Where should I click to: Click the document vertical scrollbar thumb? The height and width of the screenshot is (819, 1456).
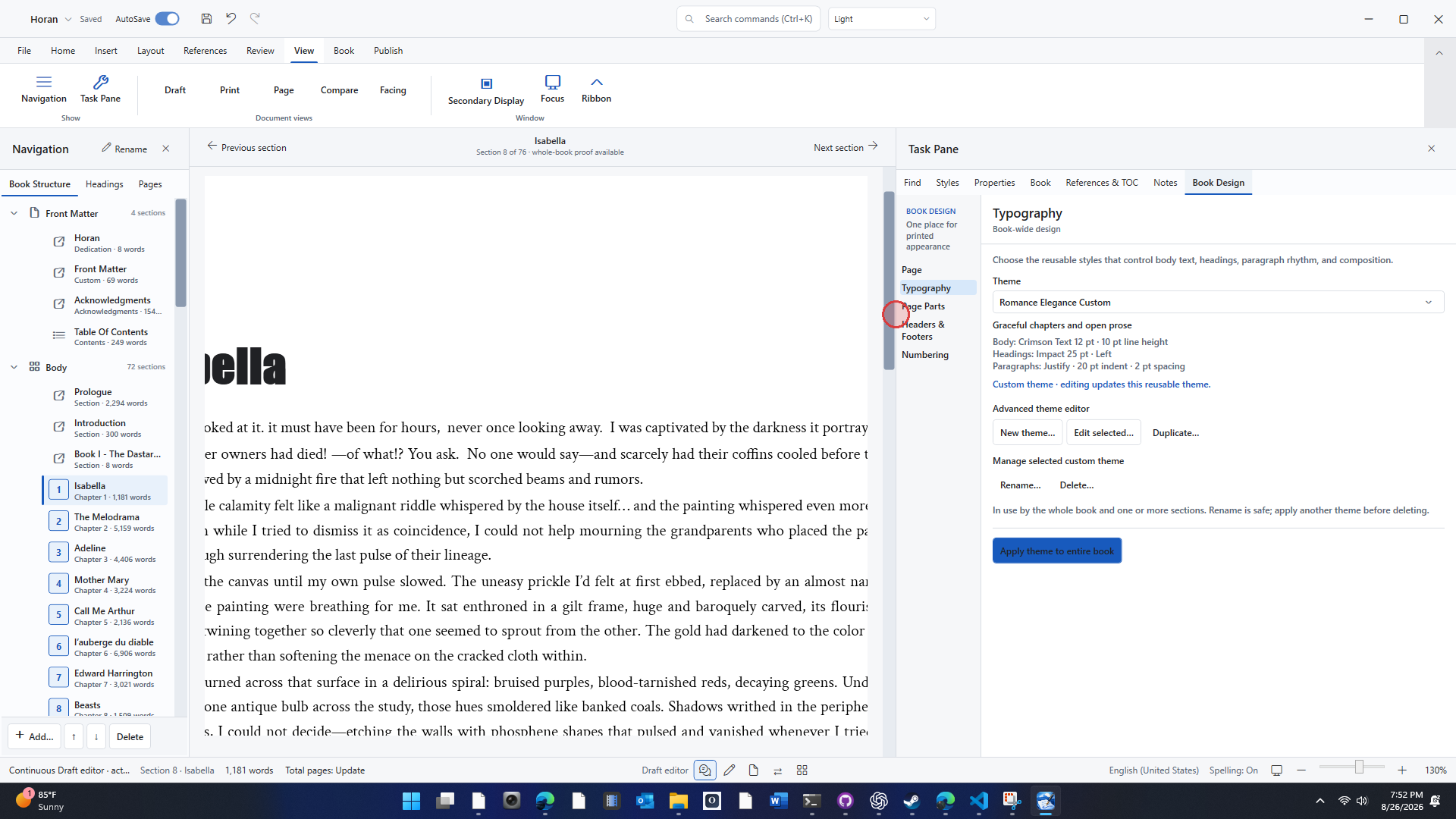point(889,281)
